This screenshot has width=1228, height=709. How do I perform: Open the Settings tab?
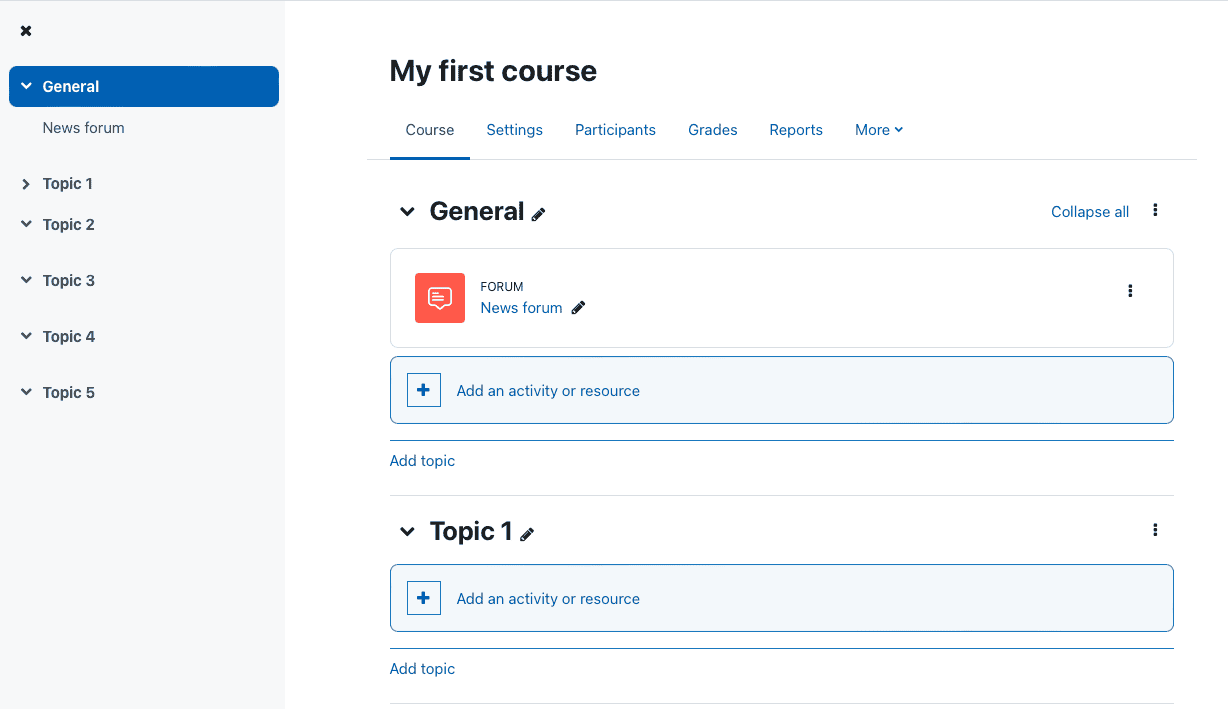[515, 130]
